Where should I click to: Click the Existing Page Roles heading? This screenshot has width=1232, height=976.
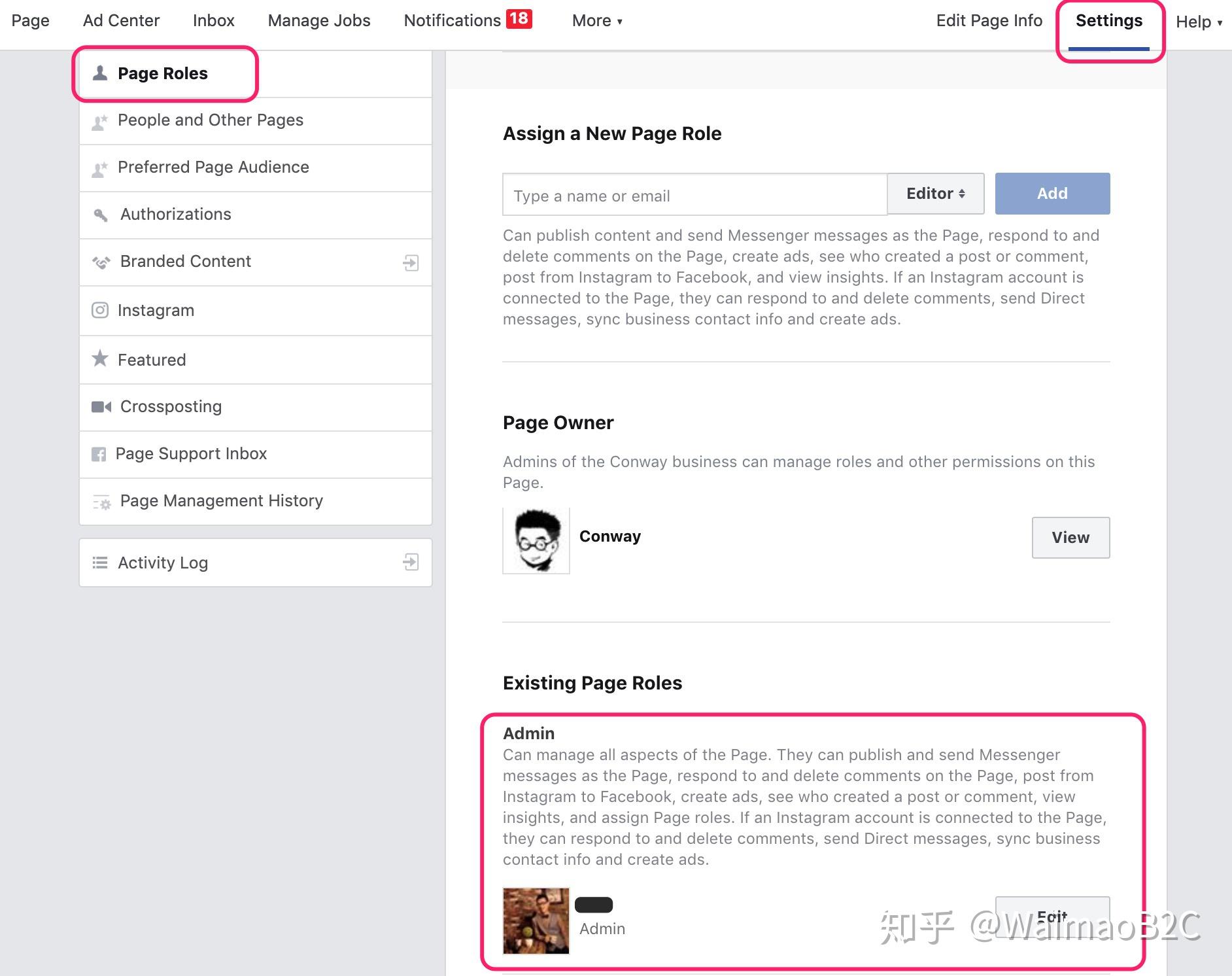pyautogui.click(x=592, y=683)
